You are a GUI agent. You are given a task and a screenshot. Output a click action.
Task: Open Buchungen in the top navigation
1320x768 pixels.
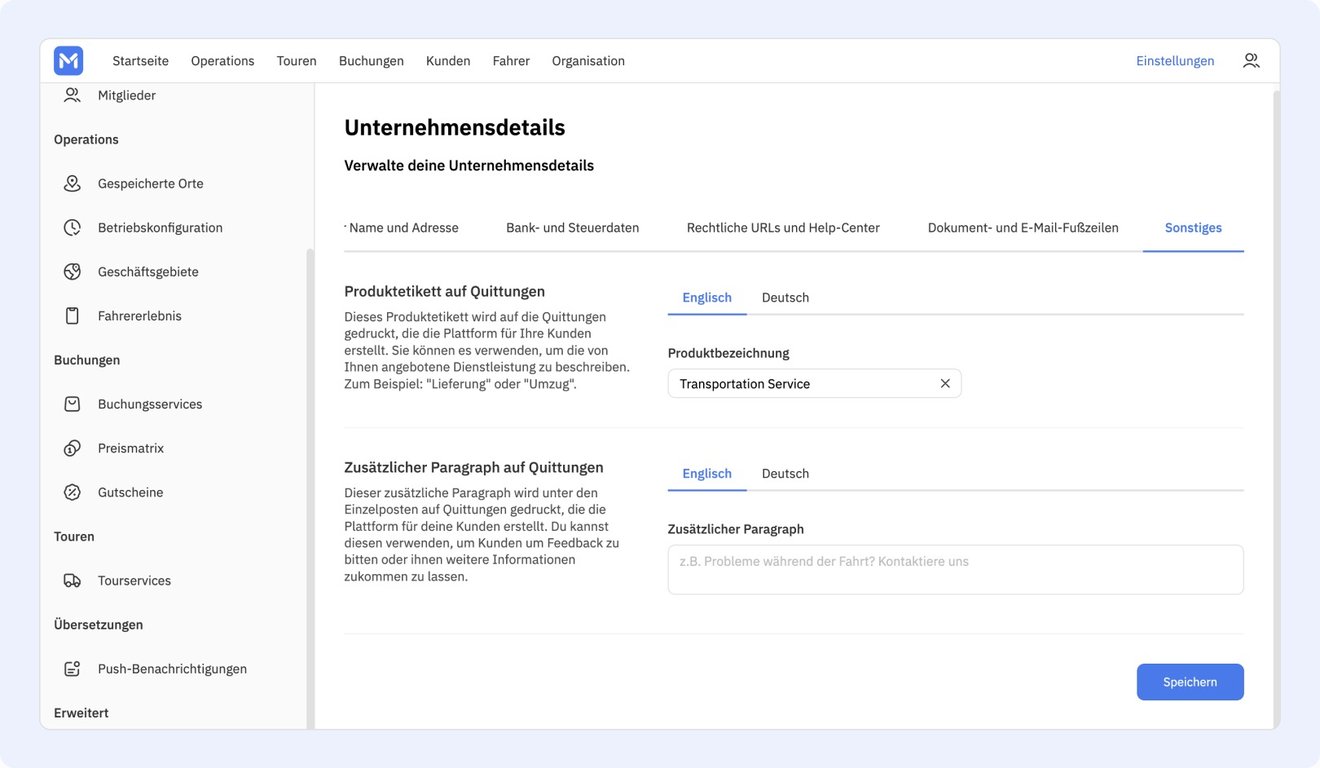point(371,61)
